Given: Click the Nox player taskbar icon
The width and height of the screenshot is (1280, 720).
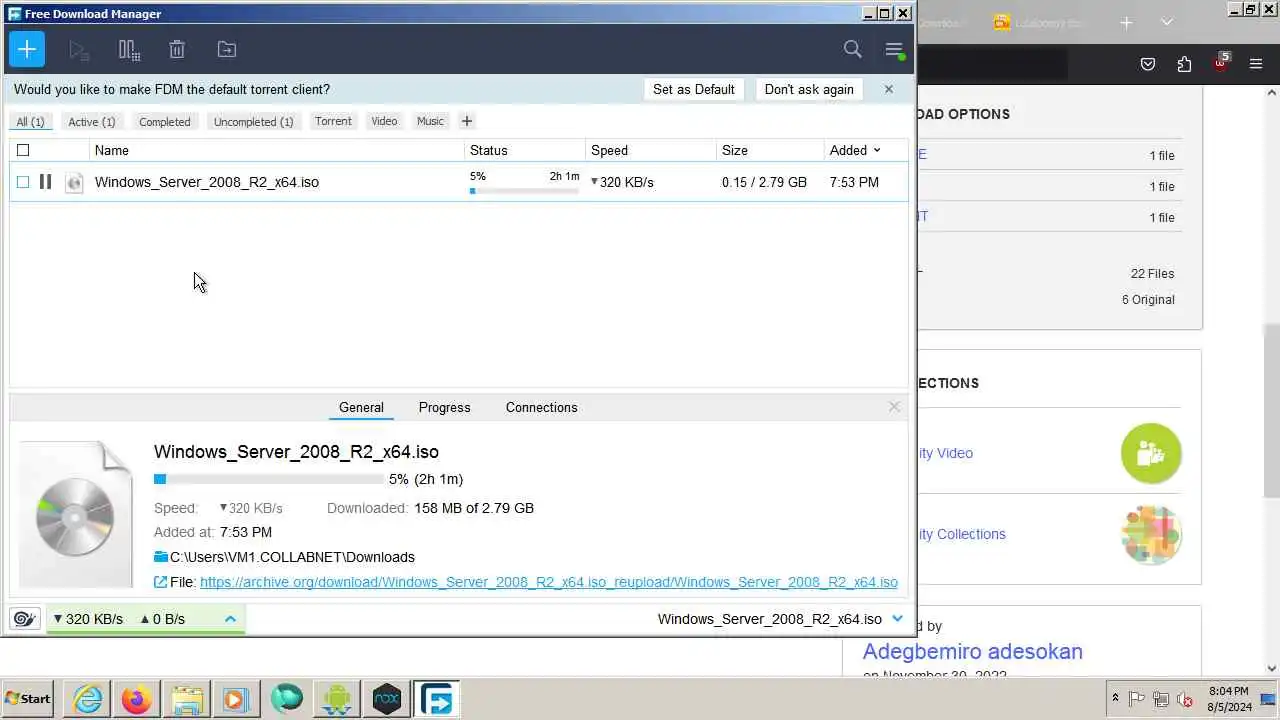Looking at the screenshot, I should click(x=387, y=699).
